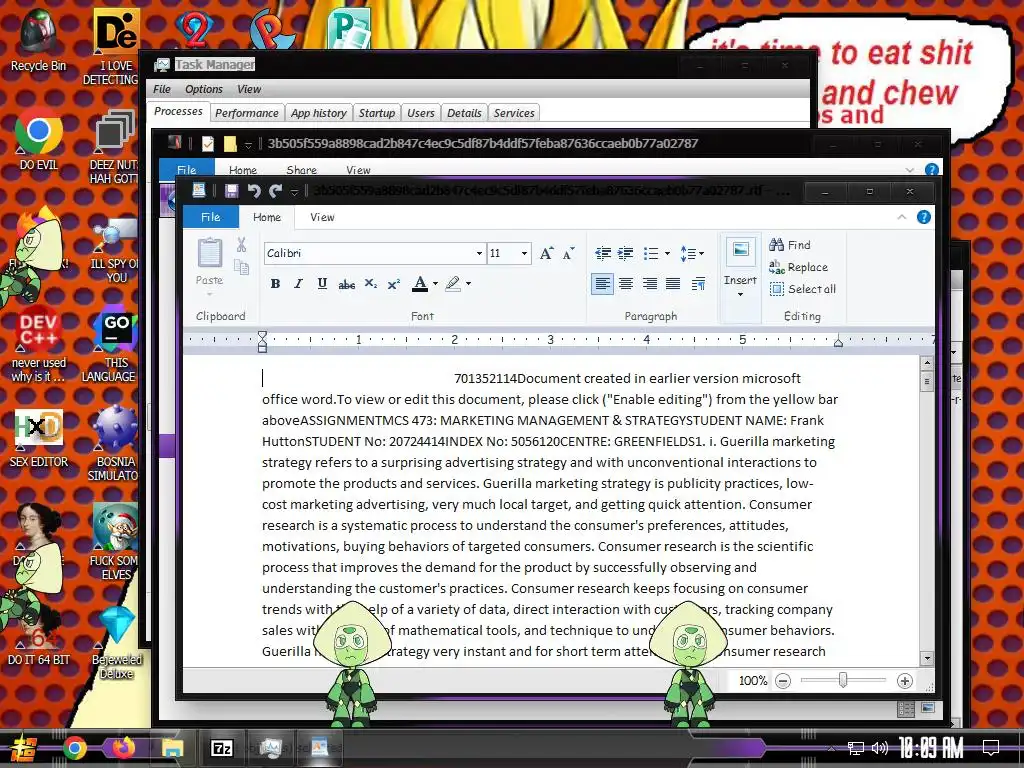
Task: Save the document from quick access toolbar
Action: (x=231, y=191)
